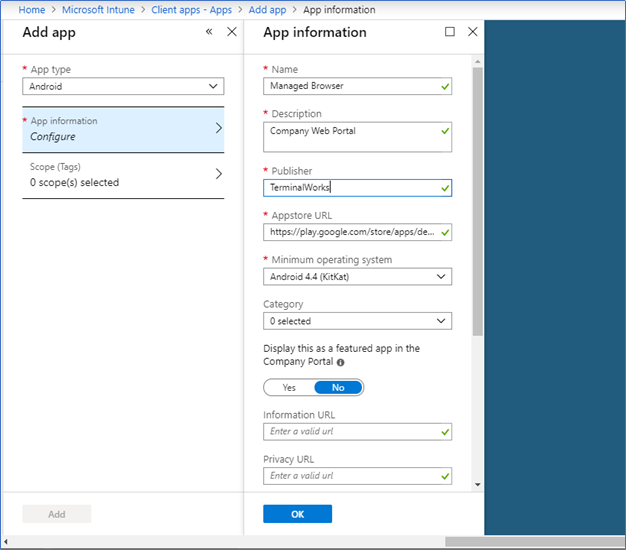Screen dimensions: 626x550
Task: Go to Client apps - Apps breadcrumb
Action: [x=192, y=10]
